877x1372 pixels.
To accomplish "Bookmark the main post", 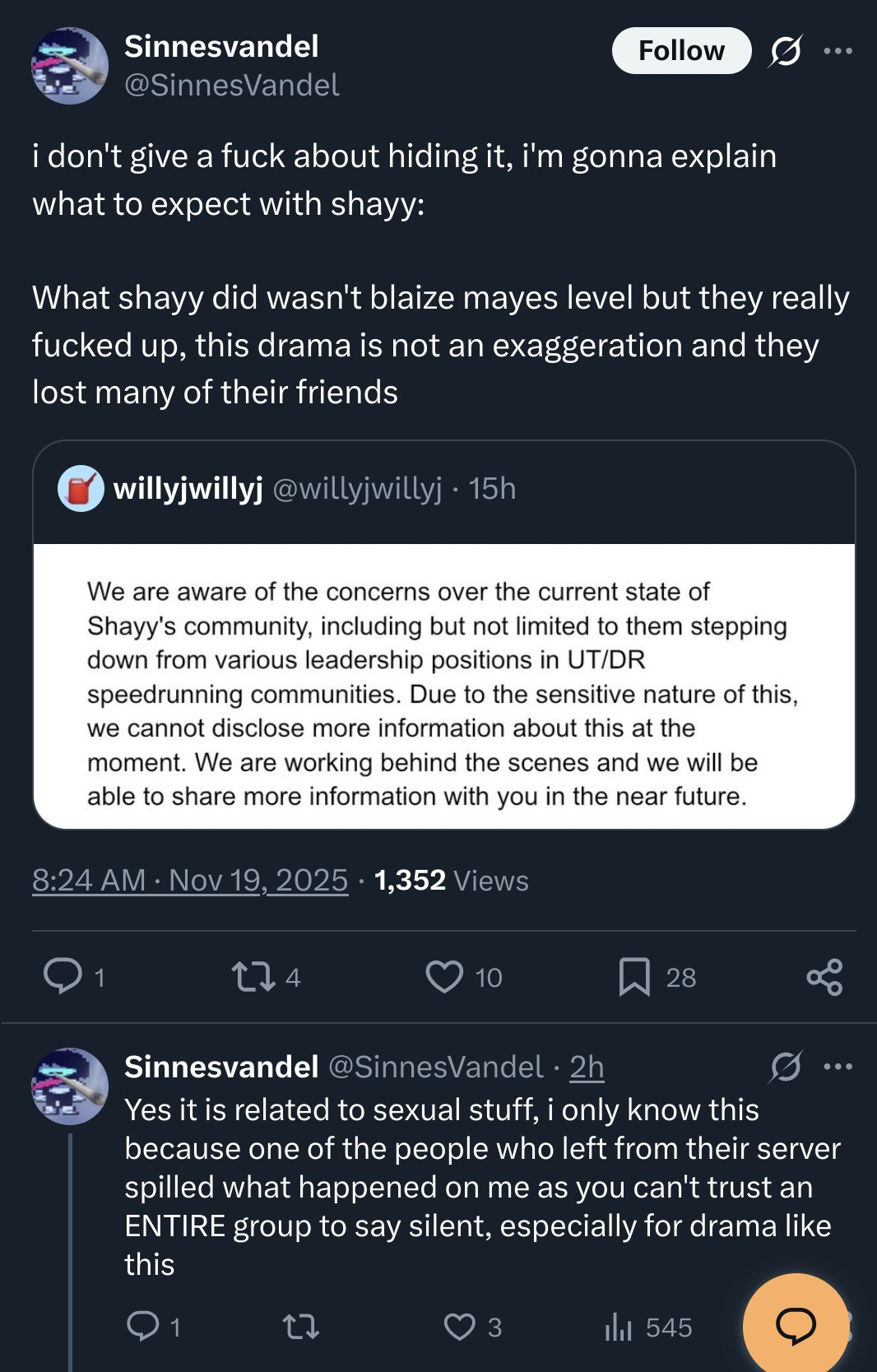I will (634, 977).
